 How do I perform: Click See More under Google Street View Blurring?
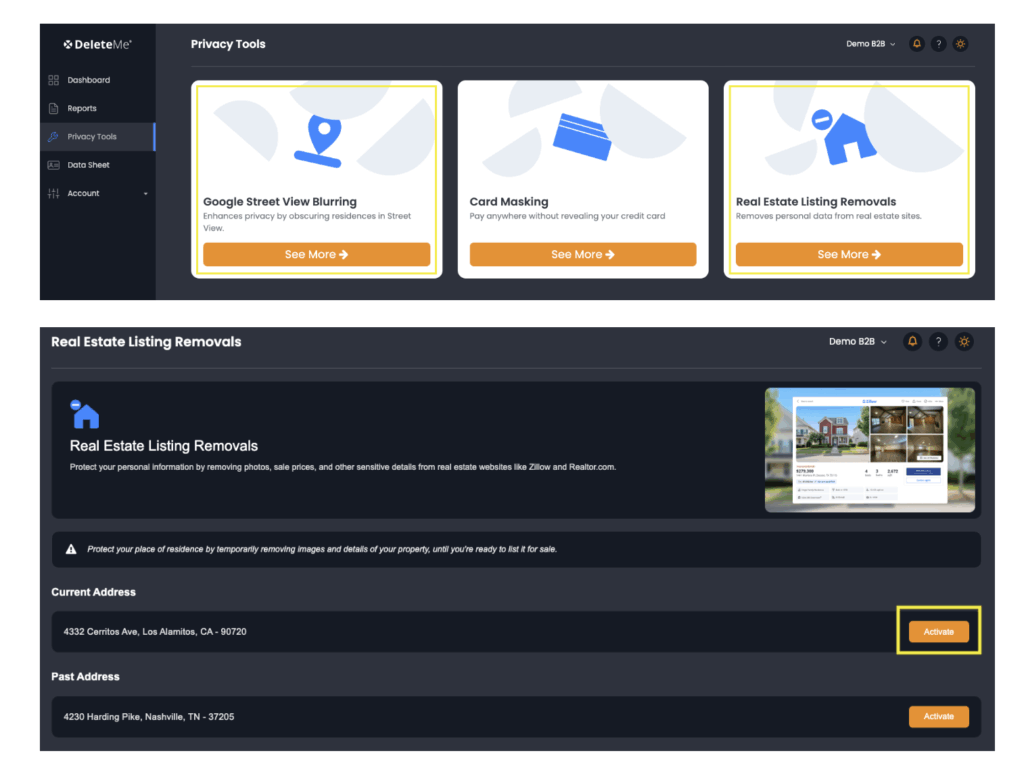(x=316, y=254)
